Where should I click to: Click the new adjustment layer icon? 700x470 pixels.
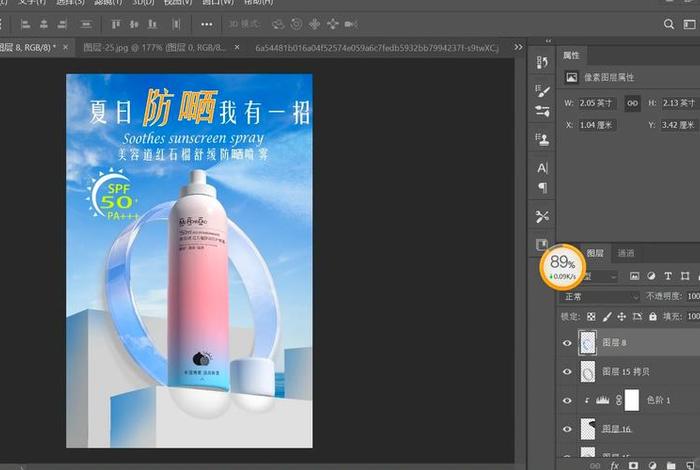pyautogui.click(x=652, y=466)
